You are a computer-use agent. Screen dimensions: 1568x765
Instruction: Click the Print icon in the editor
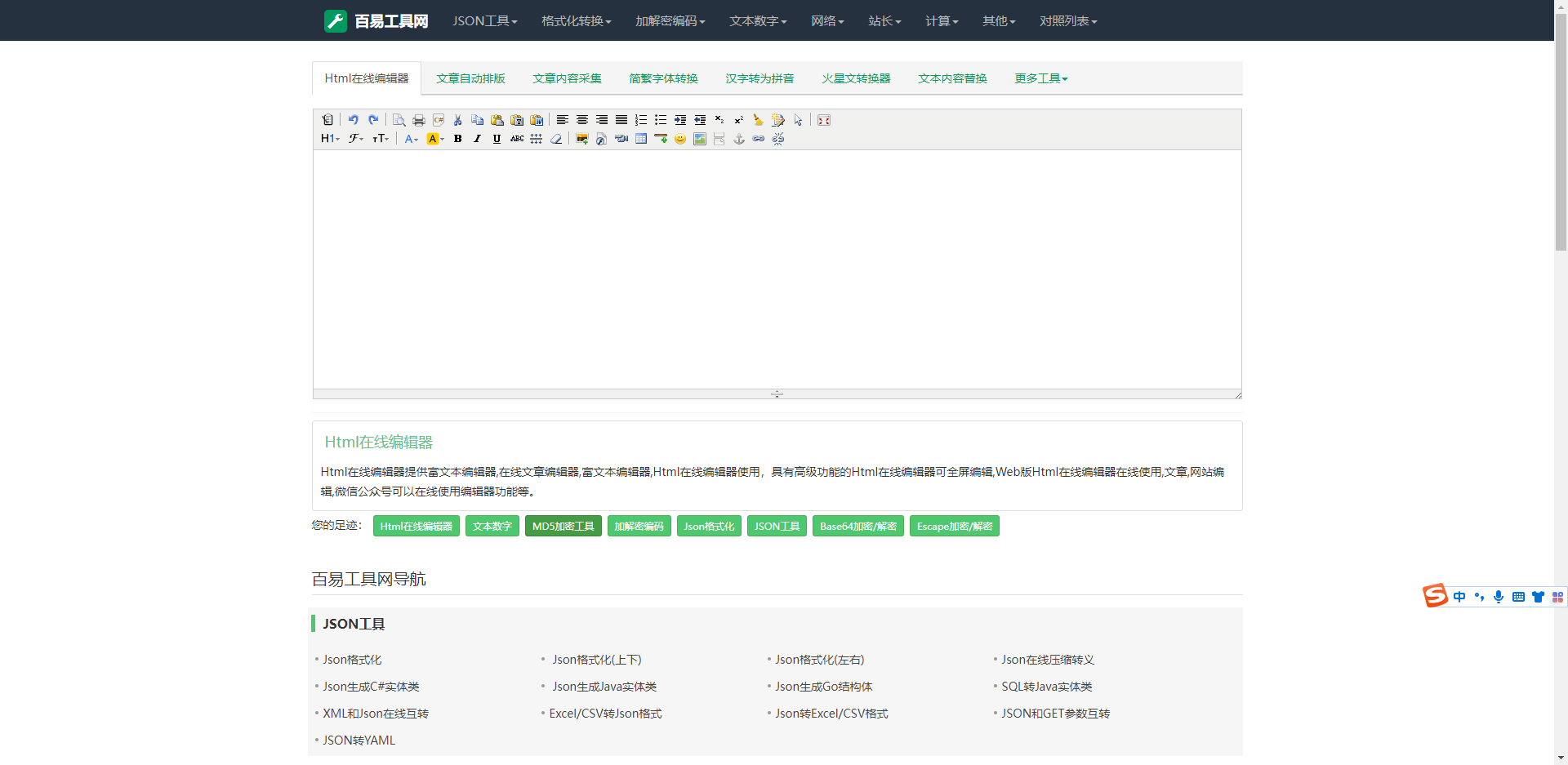click(x=419, y=120)
